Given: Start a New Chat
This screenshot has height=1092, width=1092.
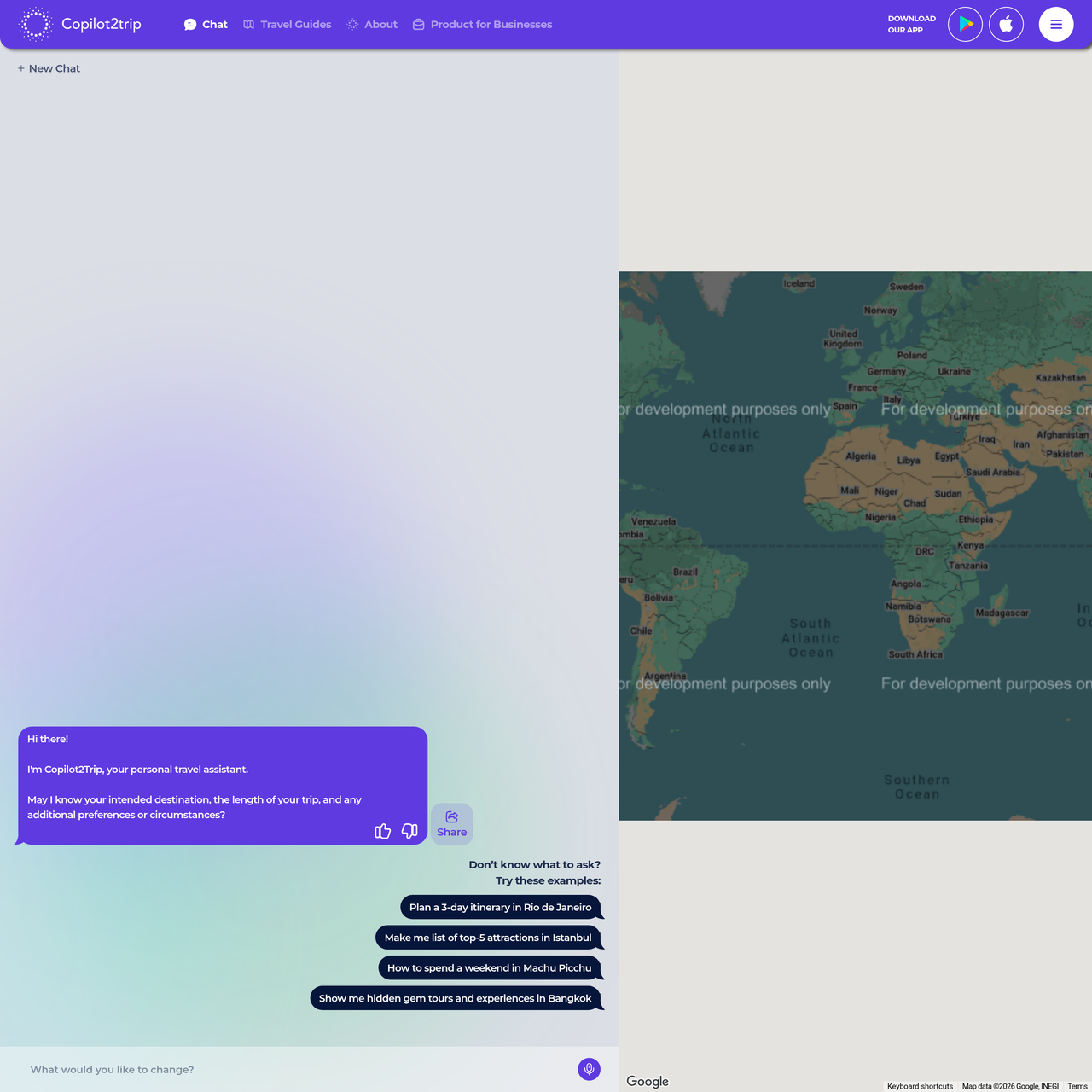Looking at the screenshot, I should click(49, 68).
